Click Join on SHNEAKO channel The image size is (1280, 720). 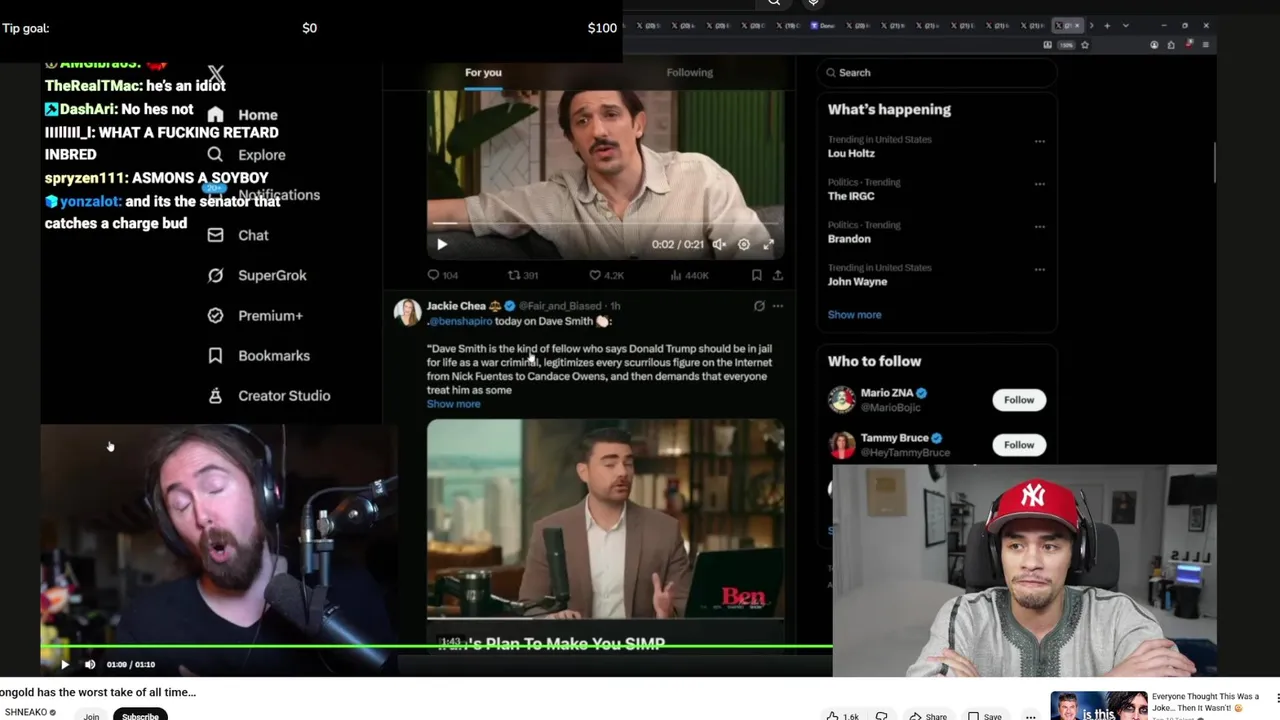[91, 716]
